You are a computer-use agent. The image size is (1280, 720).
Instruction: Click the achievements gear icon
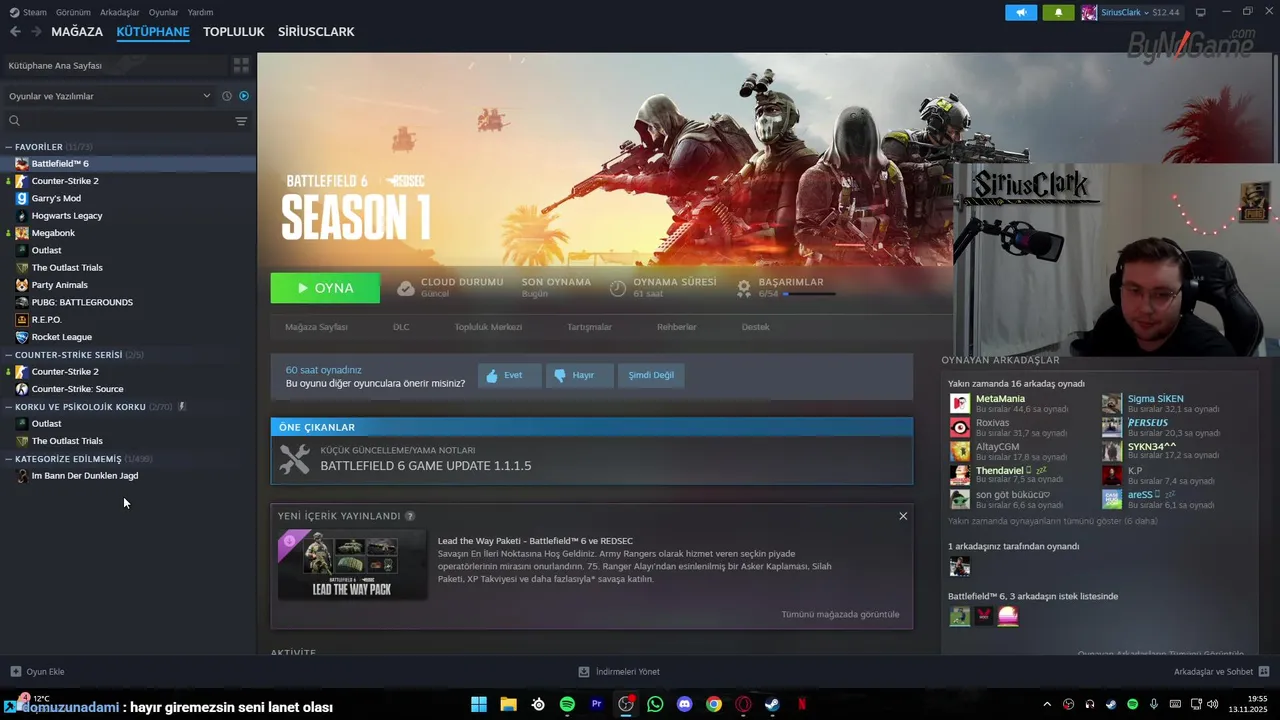744,288
